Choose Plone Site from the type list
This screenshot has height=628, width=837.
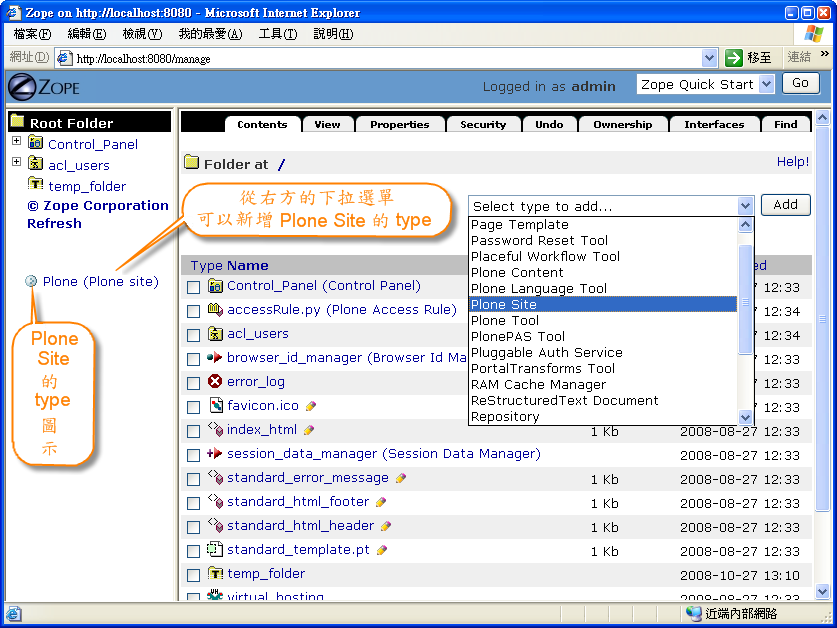tap(603, 304)
